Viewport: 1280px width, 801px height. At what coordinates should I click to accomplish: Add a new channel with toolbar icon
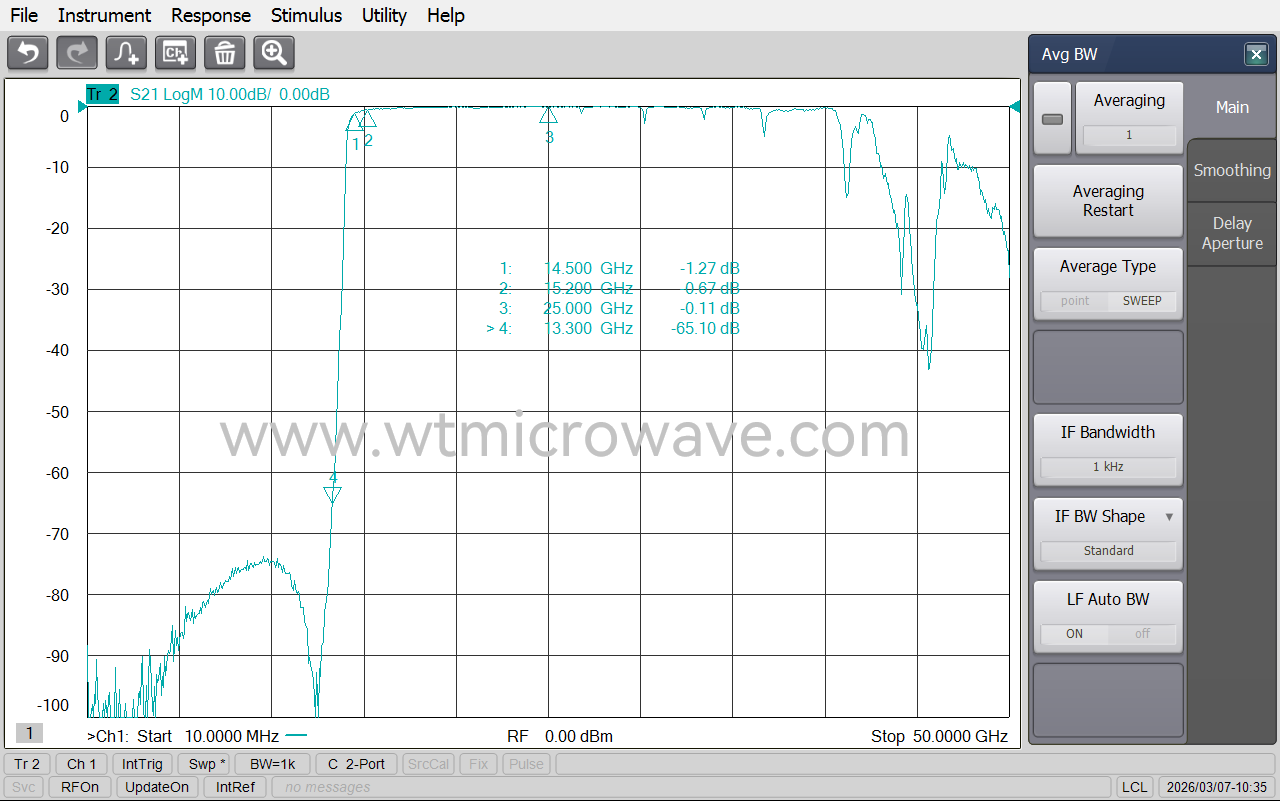pyautogui.click(x=175, y=53)
